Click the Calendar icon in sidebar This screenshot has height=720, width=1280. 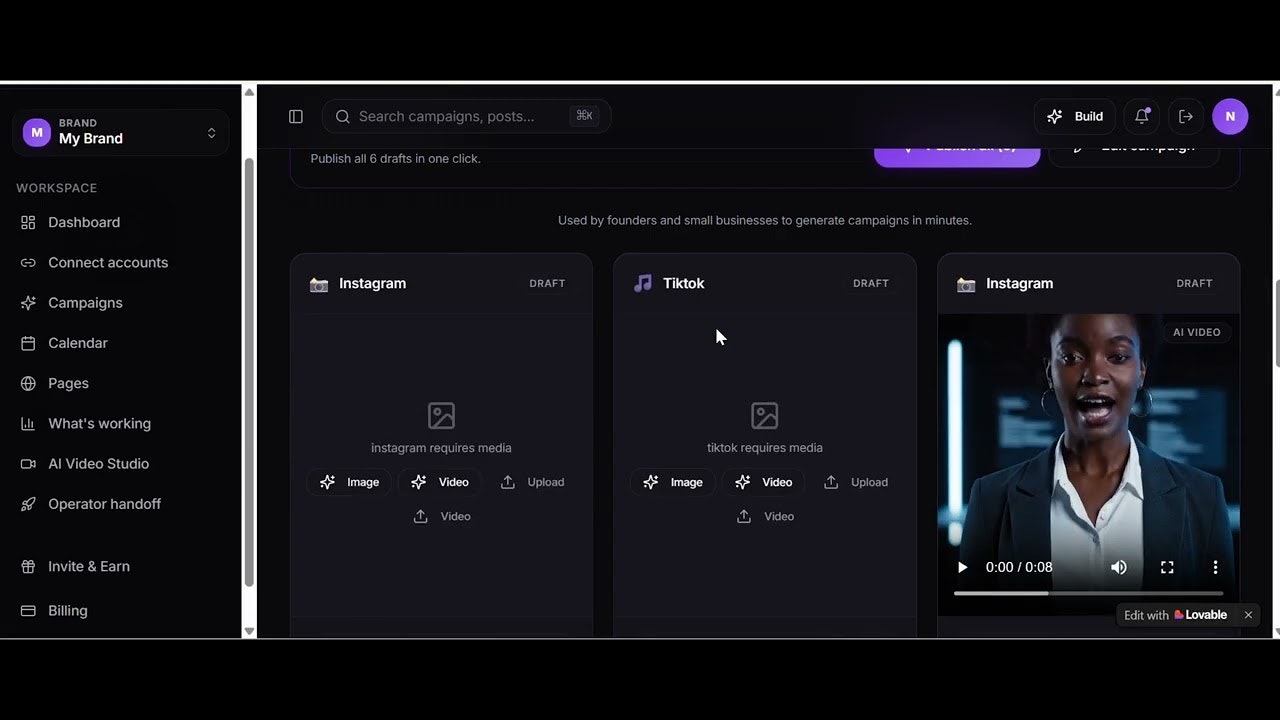coord(28,343)
